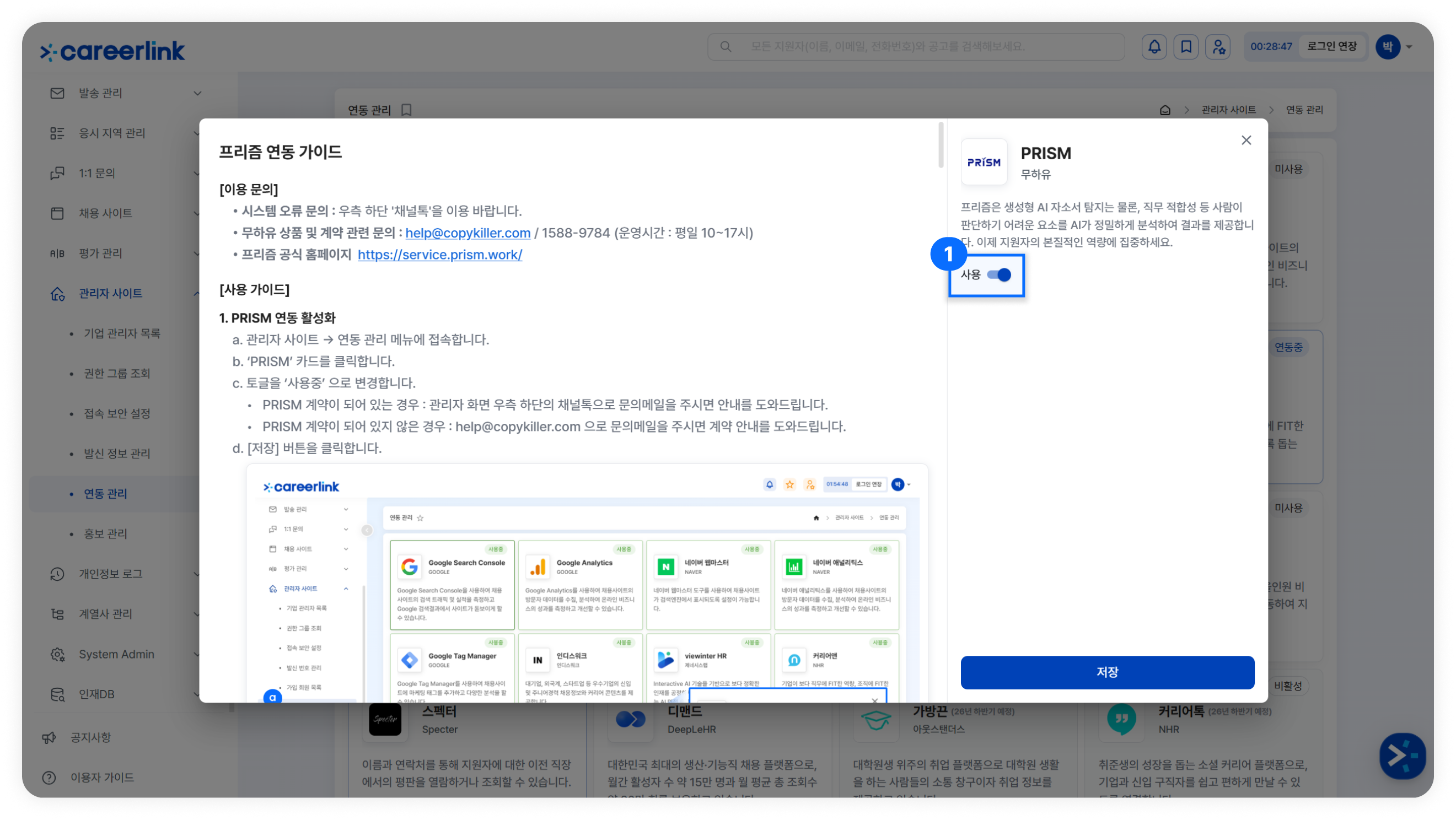Click the 박 user avatar

tap(1388, 47)
